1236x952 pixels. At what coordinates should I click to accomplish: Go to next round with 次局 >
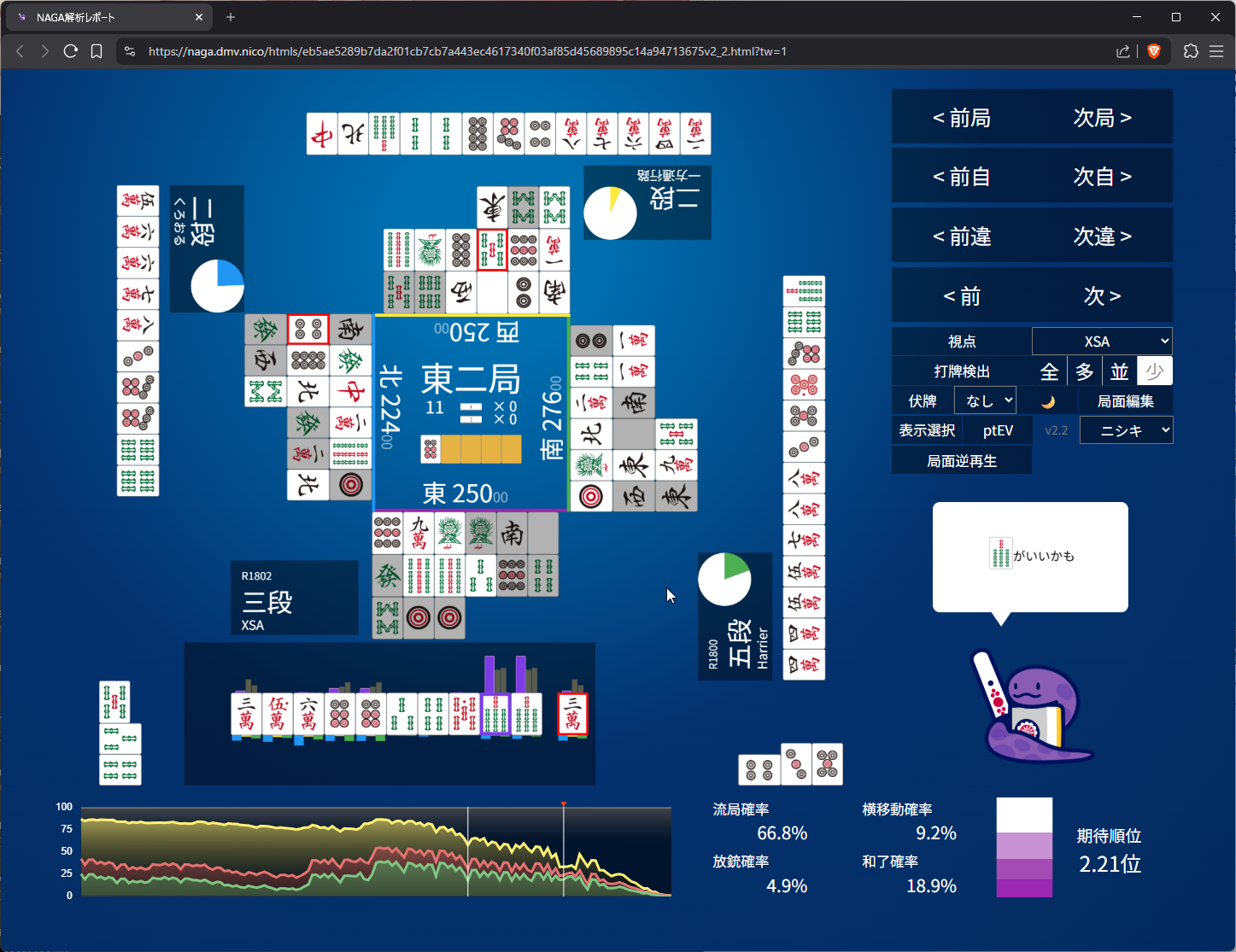(1102, 118)
